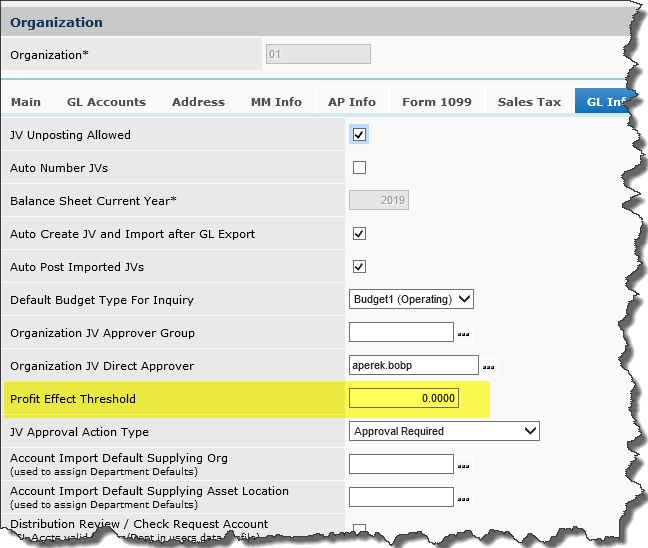Go to the MM Info tab
Image resolution: width=648 pixels, height=548 pixels.
point(276,102)
